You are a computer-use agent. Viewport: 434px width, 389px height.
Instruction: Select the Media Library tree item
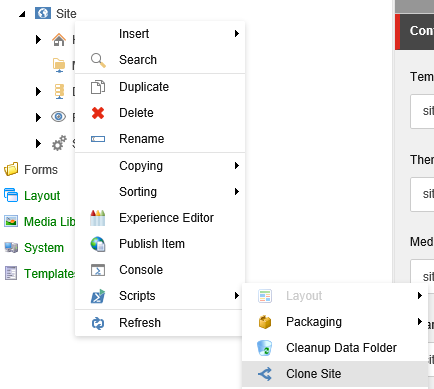pos(50,222)
